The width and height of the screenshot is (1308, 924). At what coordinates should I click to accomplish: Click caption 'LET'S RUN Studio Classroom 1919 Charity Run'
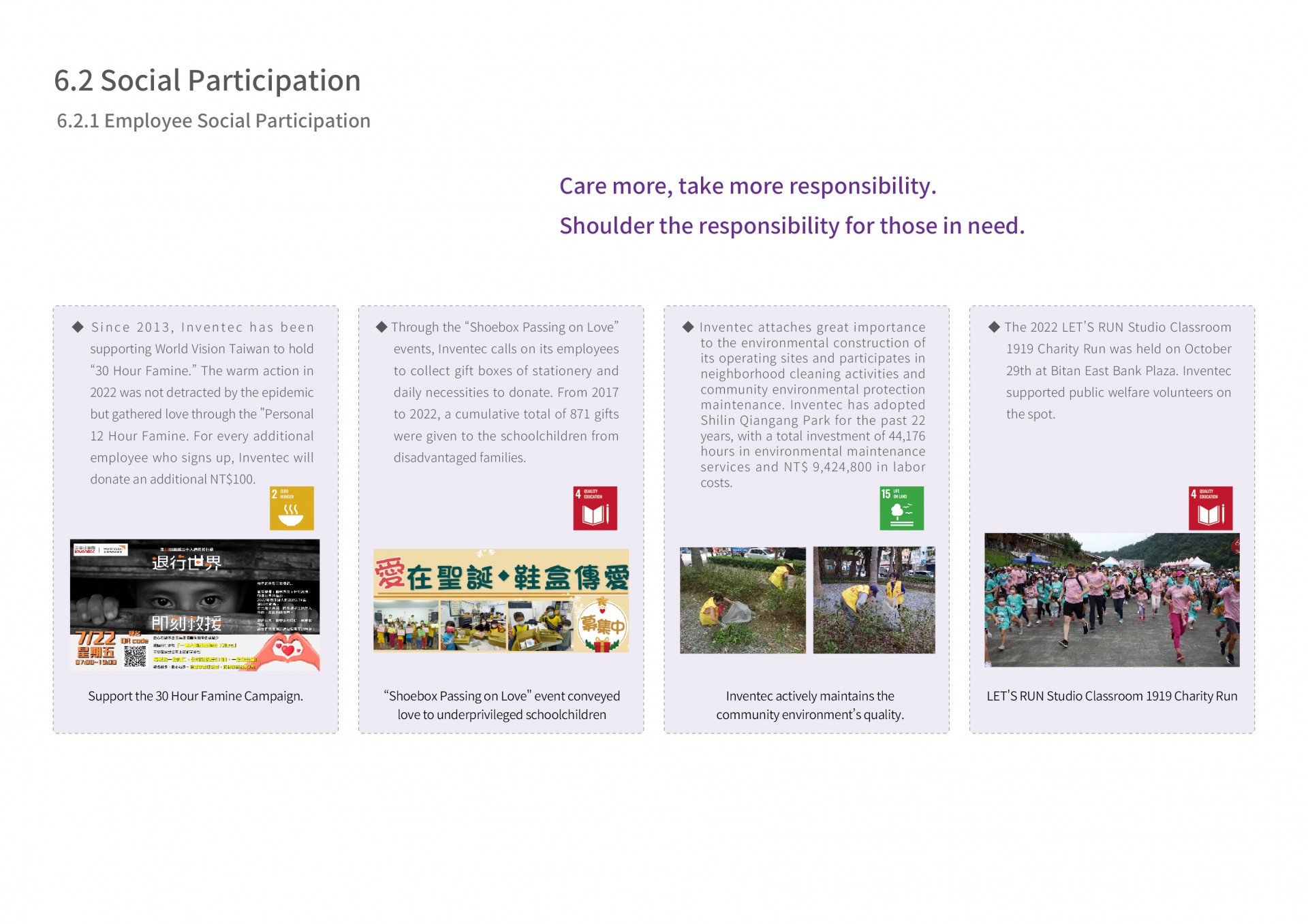coord(1112,696)
